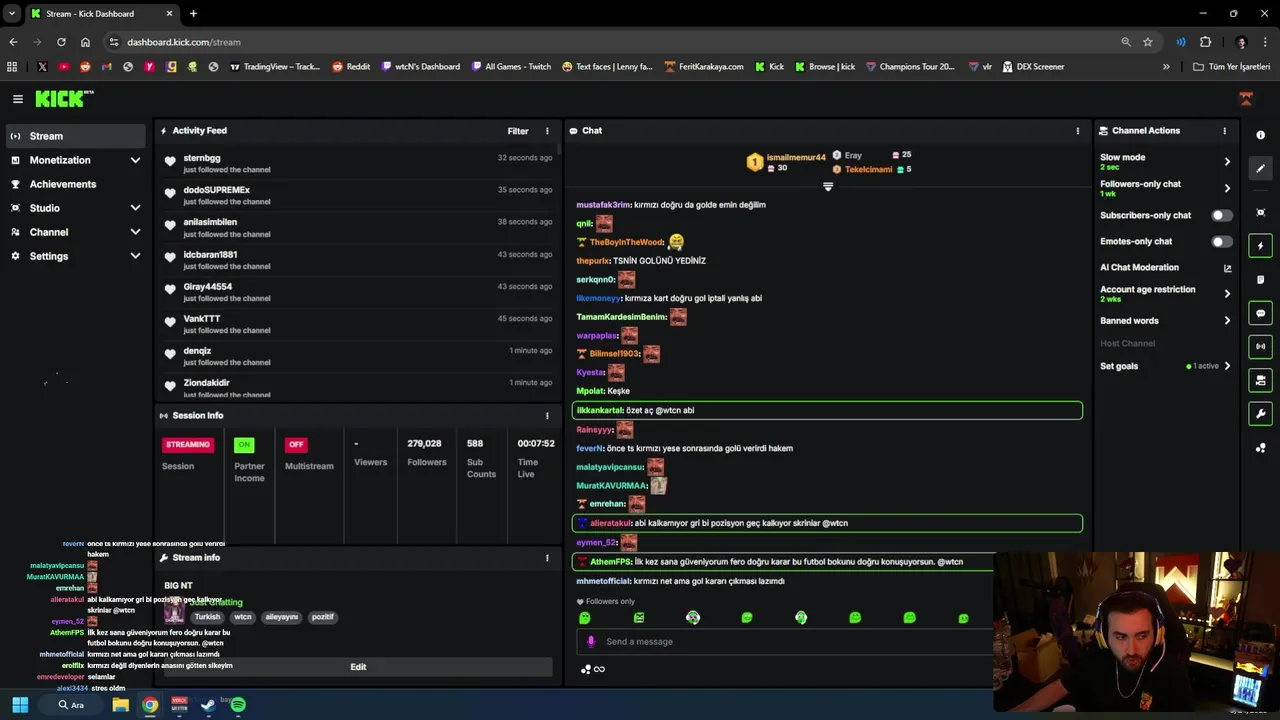Click the wrench icon in right toolbar
The width and height of the screenshot is (1280, 720).
[1260, 414]
